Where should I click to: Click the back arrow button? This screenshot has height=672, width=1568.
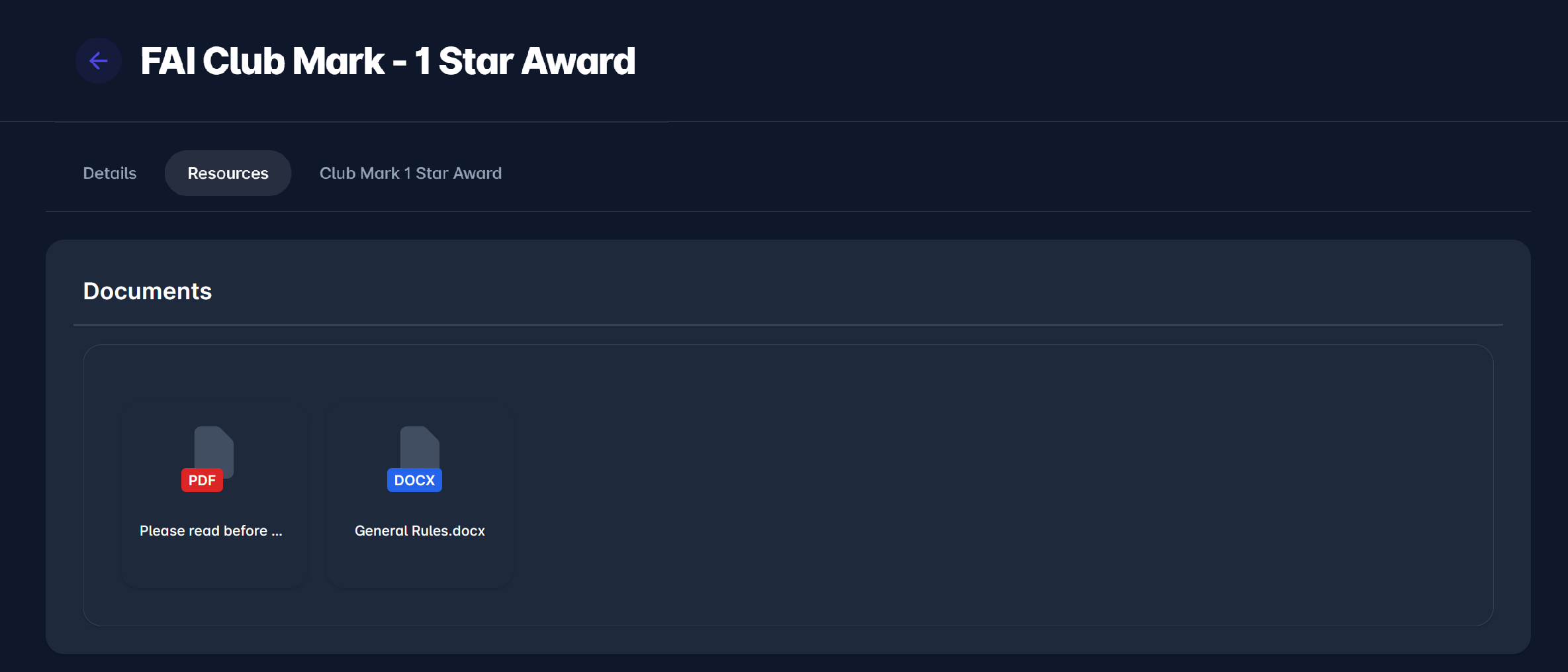[x=98, y=61]
